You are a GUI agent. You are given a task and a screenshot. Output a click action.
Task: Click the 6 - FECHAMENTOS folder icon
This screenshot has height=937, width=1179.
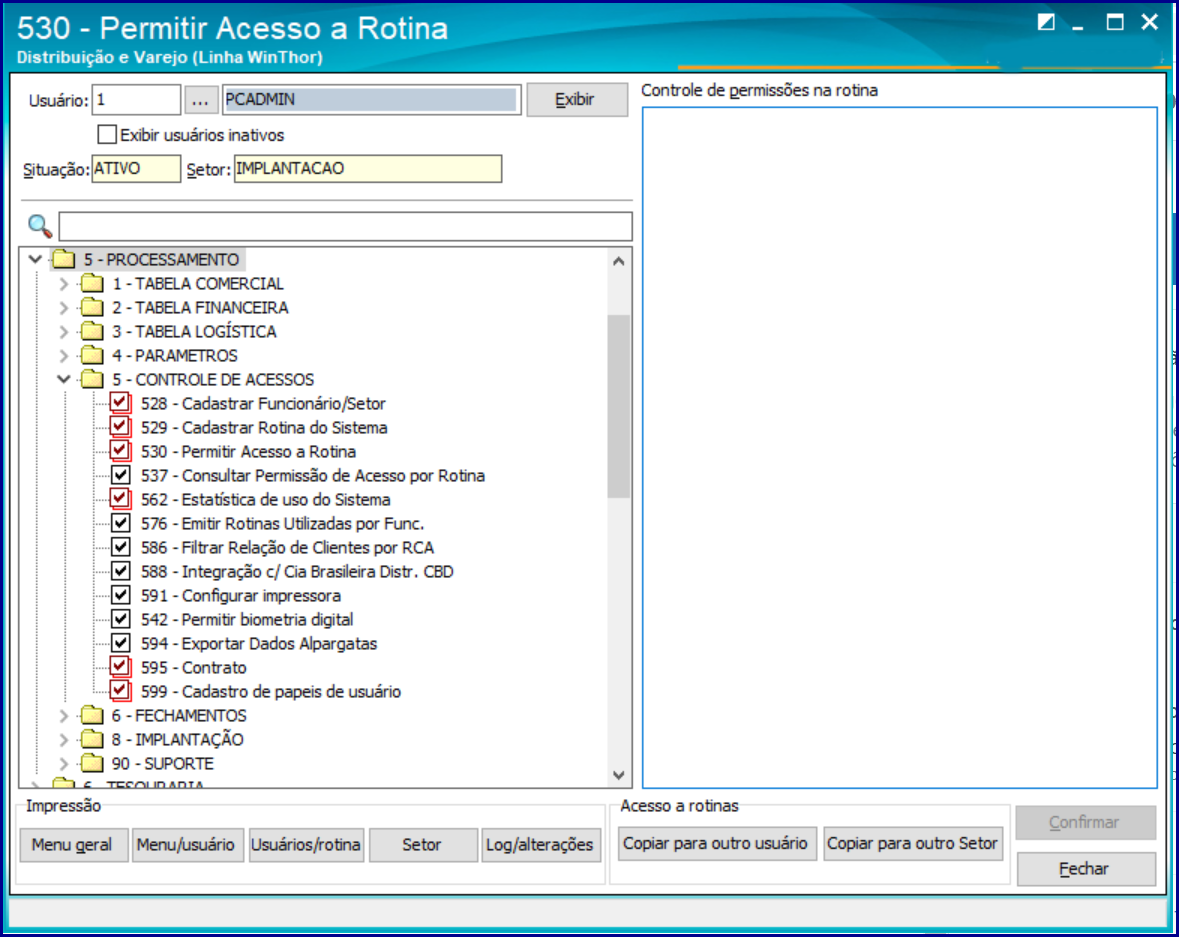coord(92,715)
